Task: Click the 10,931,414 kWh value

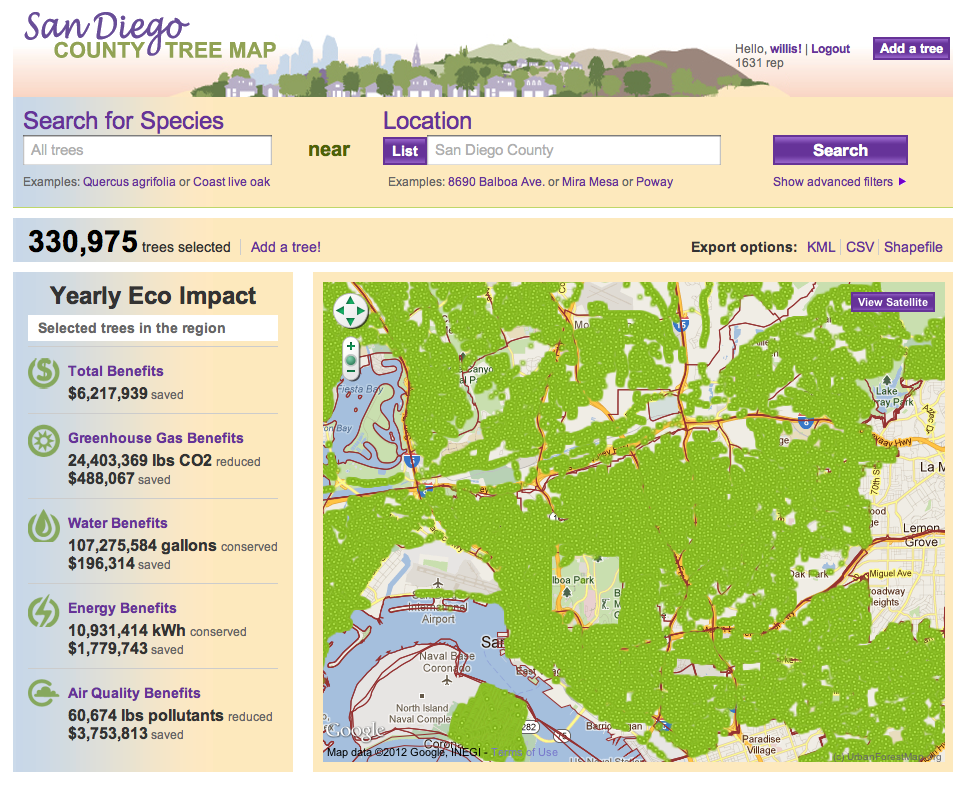Action: click(x=127, y=631)
